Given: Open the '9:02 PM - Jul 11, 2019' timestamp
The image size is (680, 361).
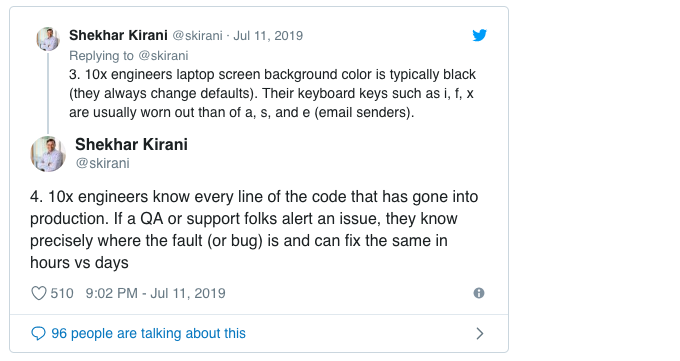Looking at the screenshot, I should pos(155,293).
